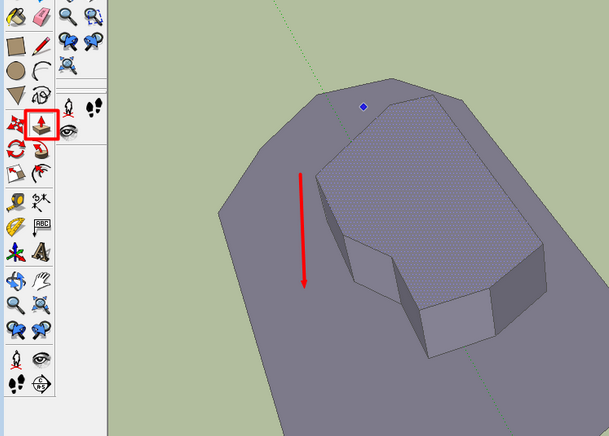This screenshot has height=436, width=609.
Task: Activate the Orbit camera tool
Action: coord(16,280)
